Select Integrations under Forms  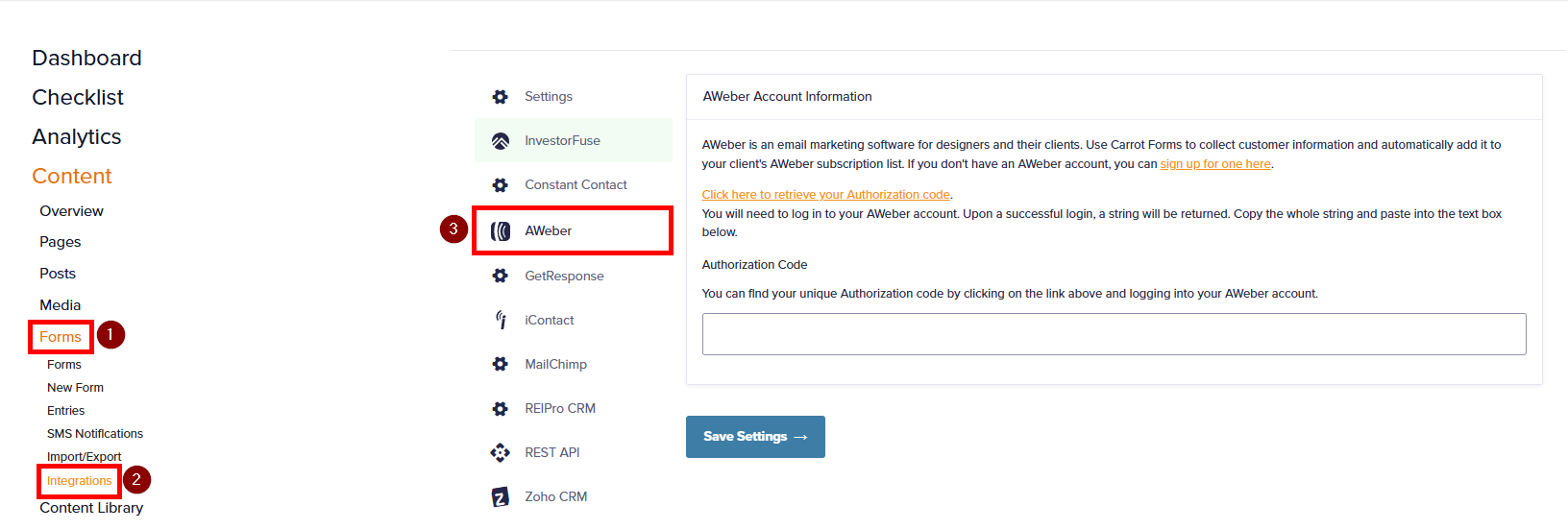coord(80,481)
